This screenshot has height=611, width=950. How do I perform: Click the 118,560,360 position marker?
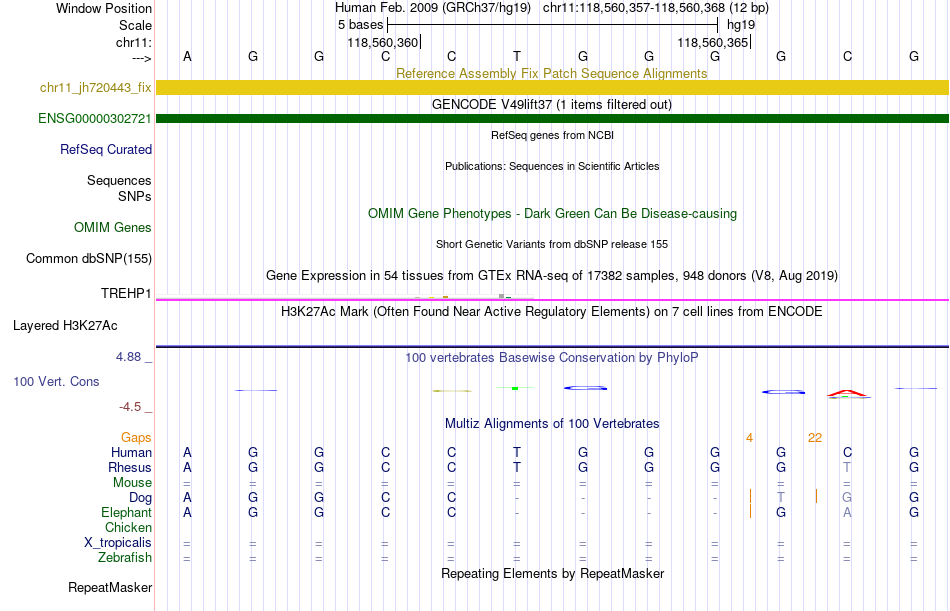tap(383, 42)
